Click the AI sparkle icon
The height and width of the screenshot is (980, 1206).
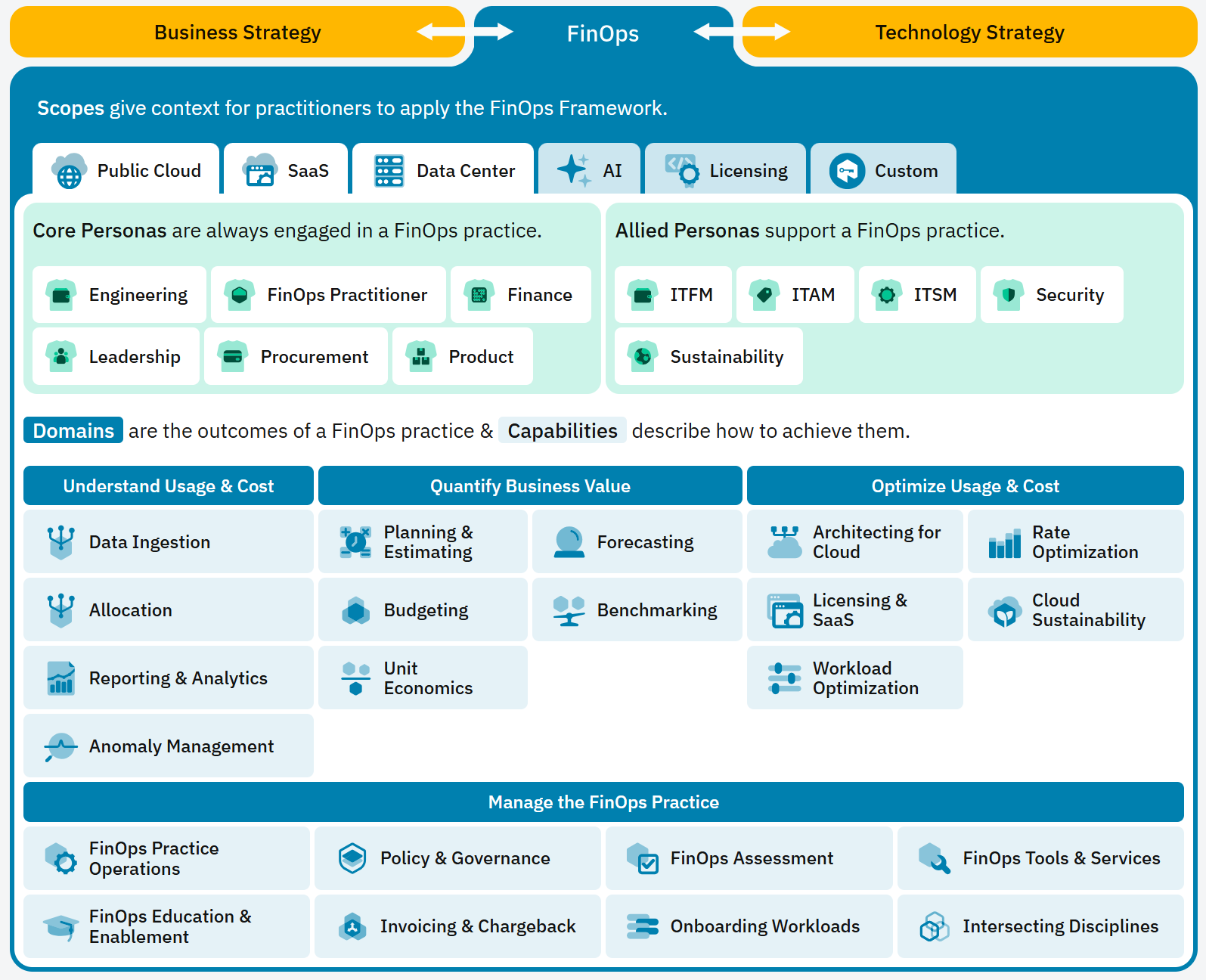[574, 170]
